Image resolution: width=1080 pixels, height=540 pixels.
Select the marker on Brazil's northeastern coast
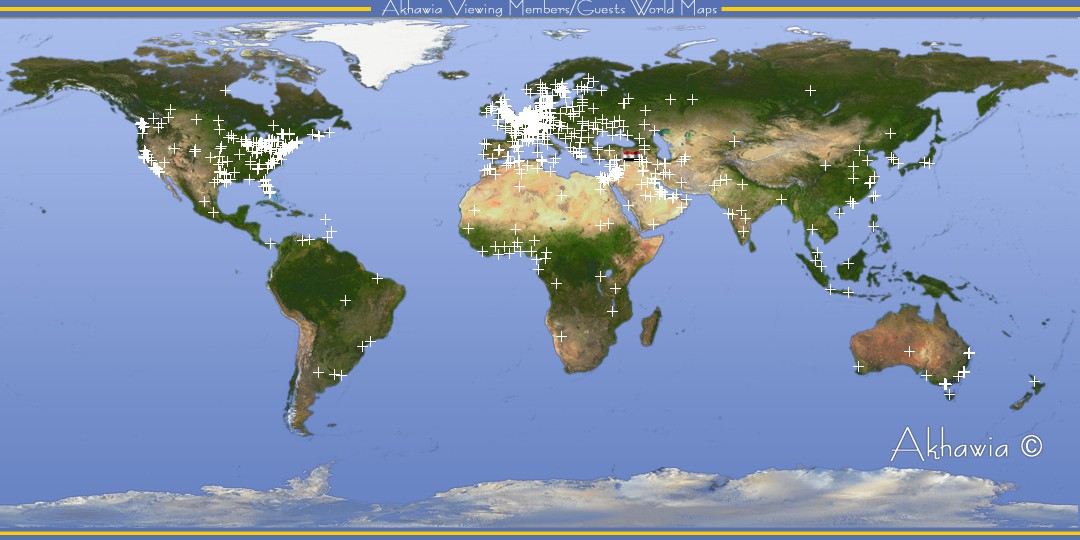pyautogui.click(x=377, y=278)
